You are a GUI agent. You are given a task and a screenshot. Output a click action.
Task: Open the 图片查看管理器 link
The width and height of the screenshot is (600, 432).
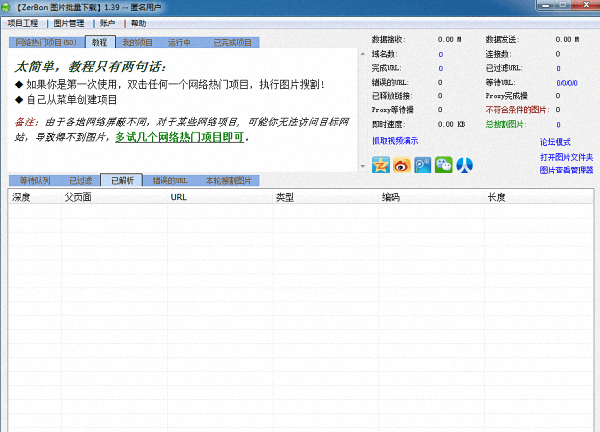coord(567,170)
